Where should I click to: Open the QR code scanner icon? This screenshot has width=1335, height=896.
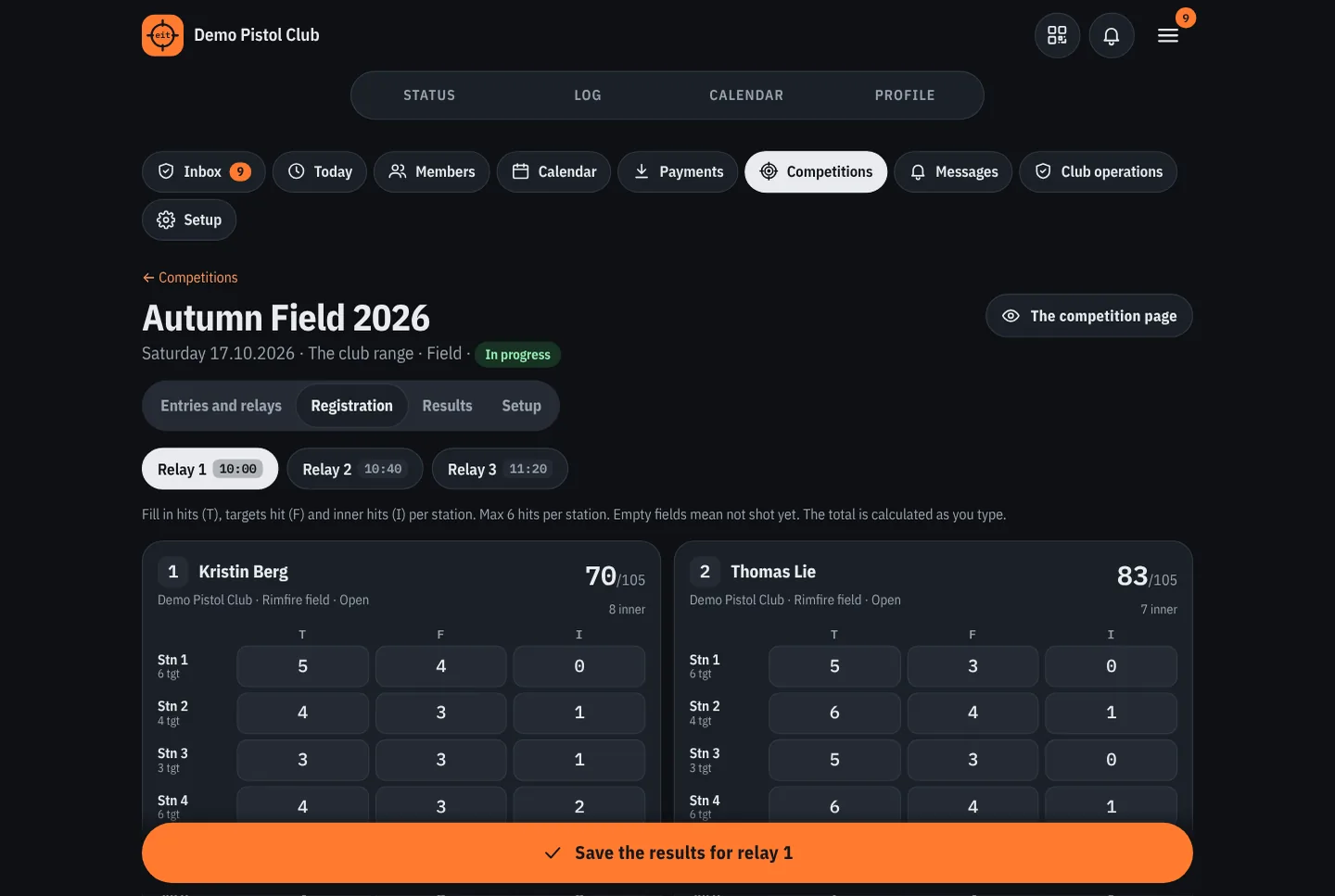[1057, 35]
